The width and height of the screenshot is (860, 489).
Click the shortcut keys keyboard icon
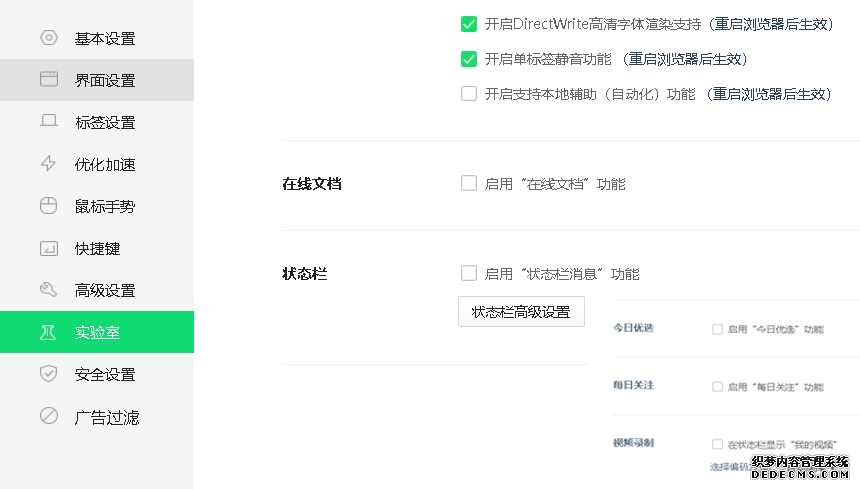[x=49, y=248]
